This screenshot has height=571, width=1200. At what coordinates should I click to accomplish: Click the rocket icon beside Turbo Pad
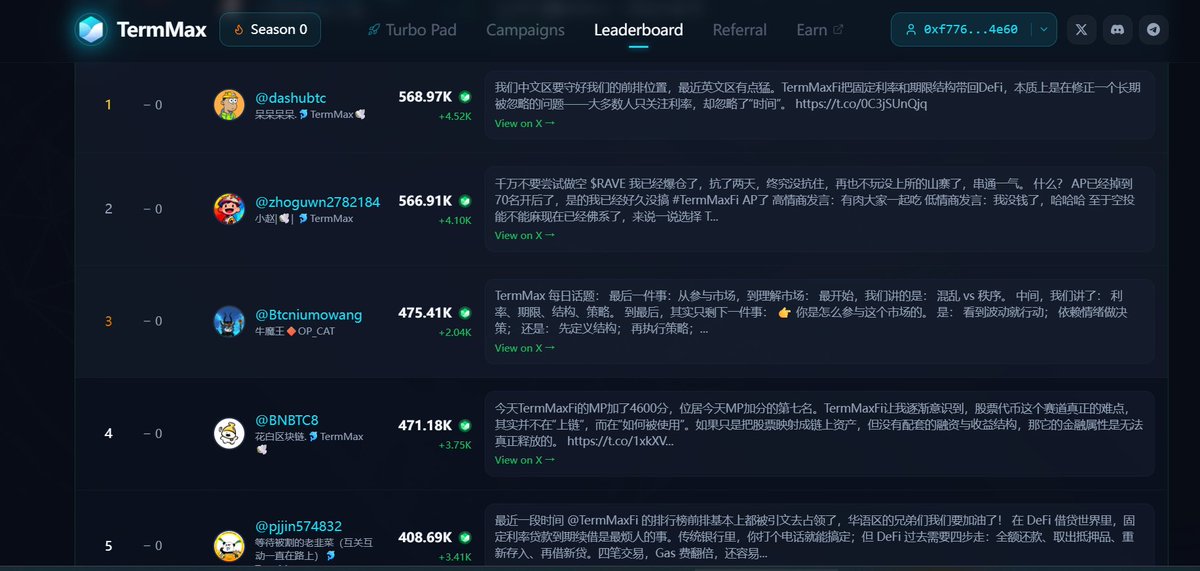[x=374, y=30]
